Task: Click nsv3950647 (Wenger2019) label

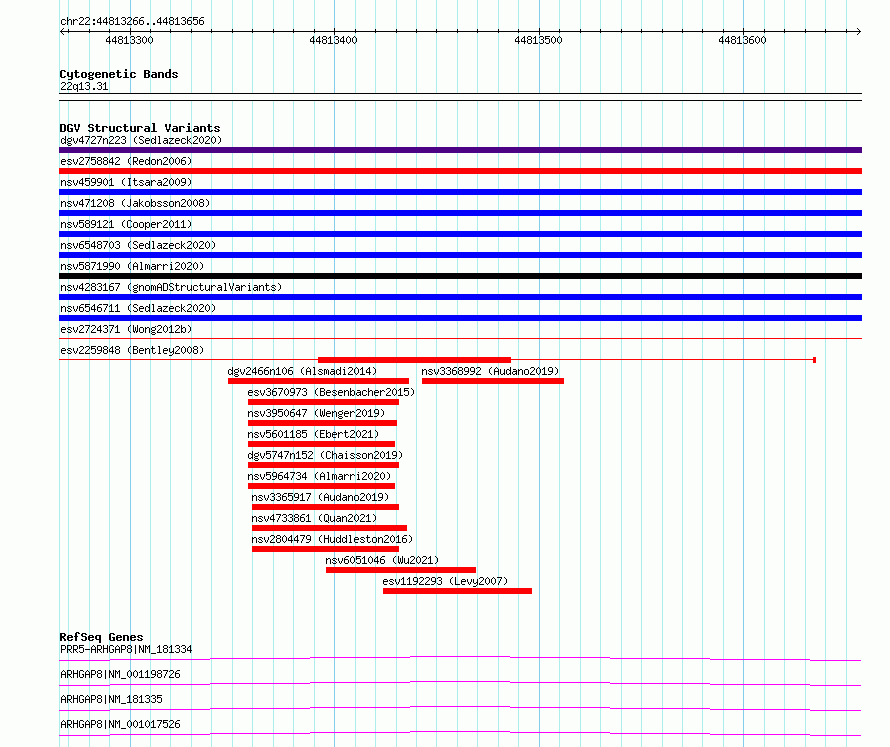Action: pyautogui.click(x=316, y=413)
